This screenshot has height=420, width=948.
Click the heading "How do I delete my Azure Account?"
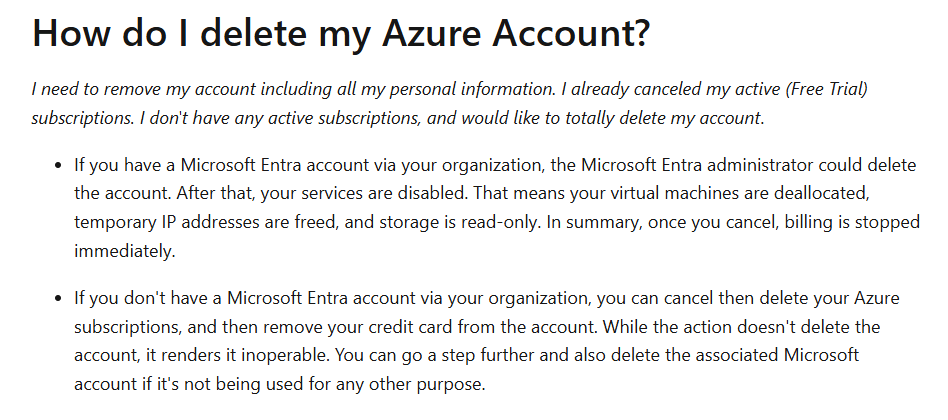341,33
